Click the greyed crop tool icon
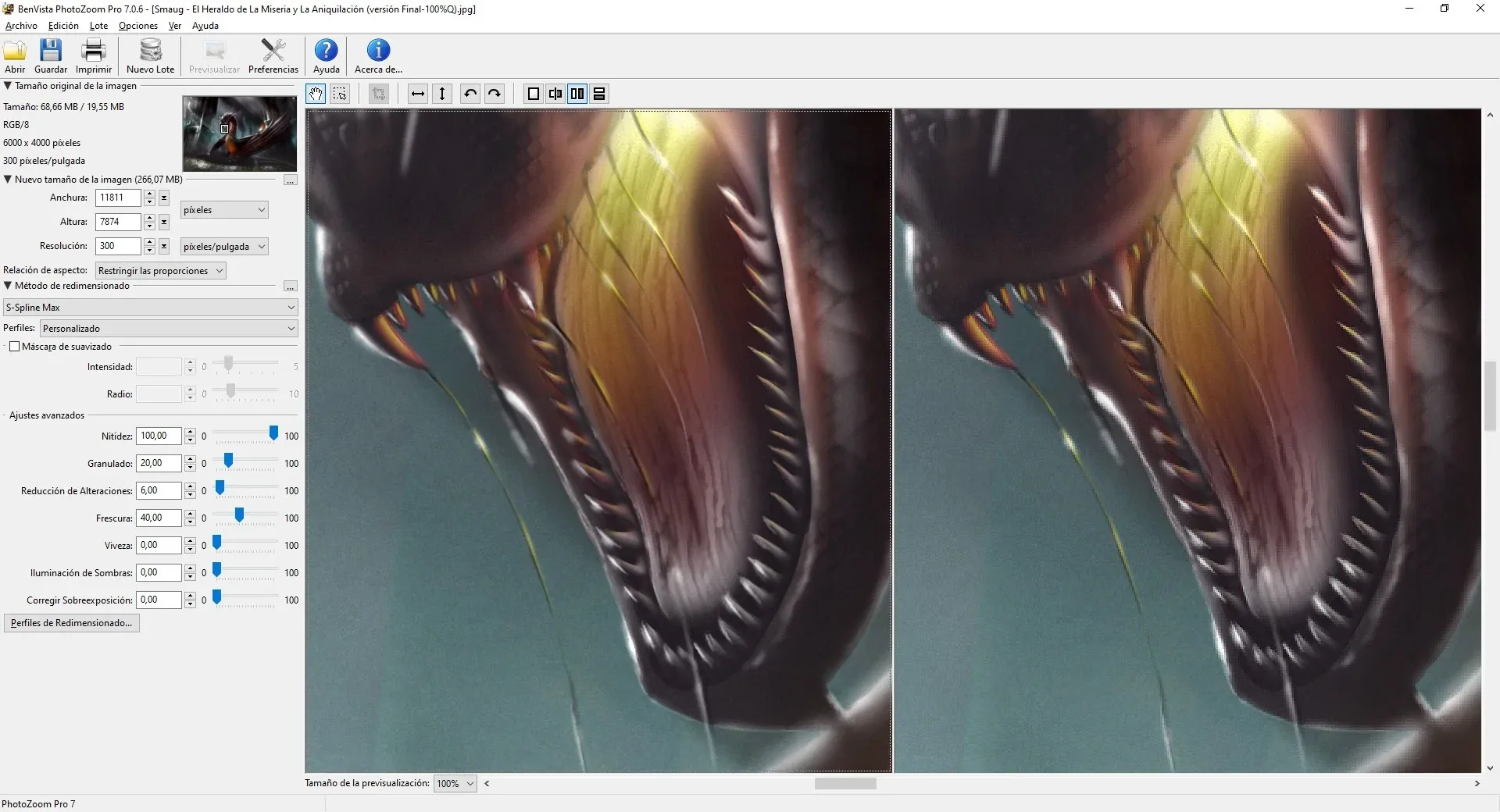 pyautogui.click(x=379, y=94)
